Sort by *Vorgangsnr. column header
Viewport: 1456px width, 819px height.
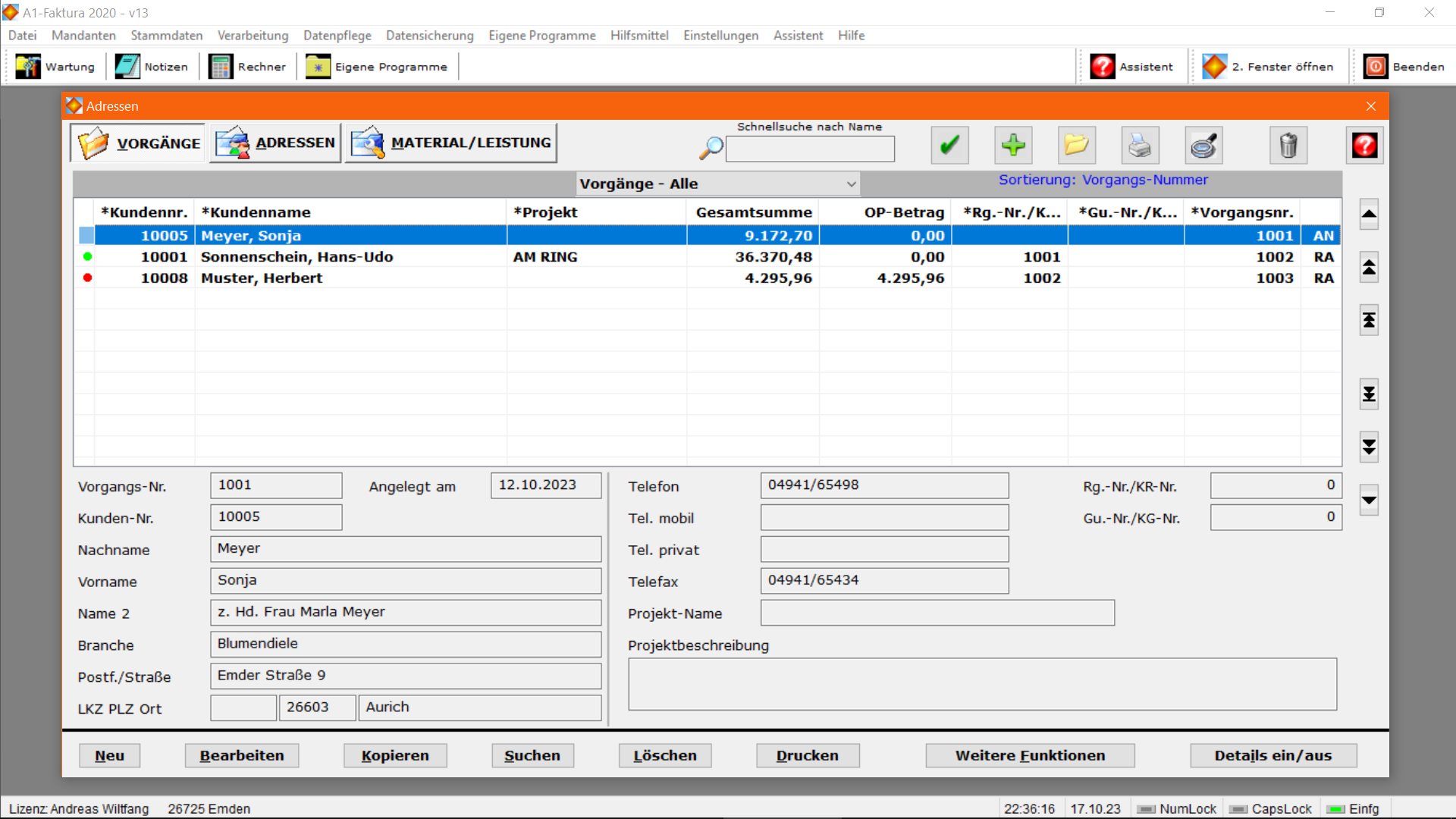tap(1242, 212)
